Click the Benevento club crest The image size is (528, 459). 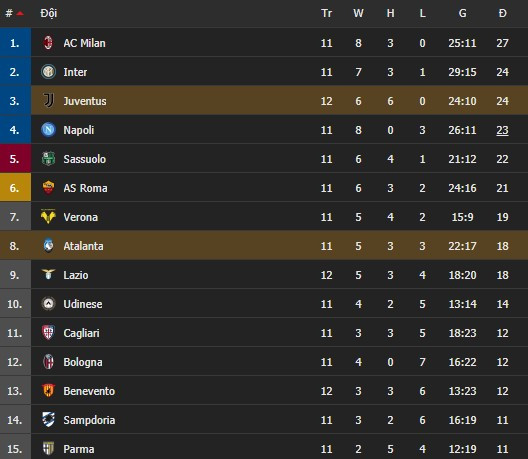48,390
